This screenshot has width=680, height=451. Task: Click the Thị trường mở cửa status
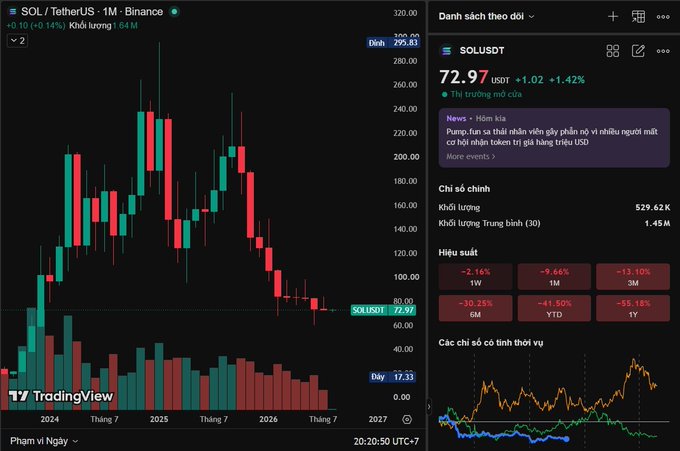coord(481,94)
